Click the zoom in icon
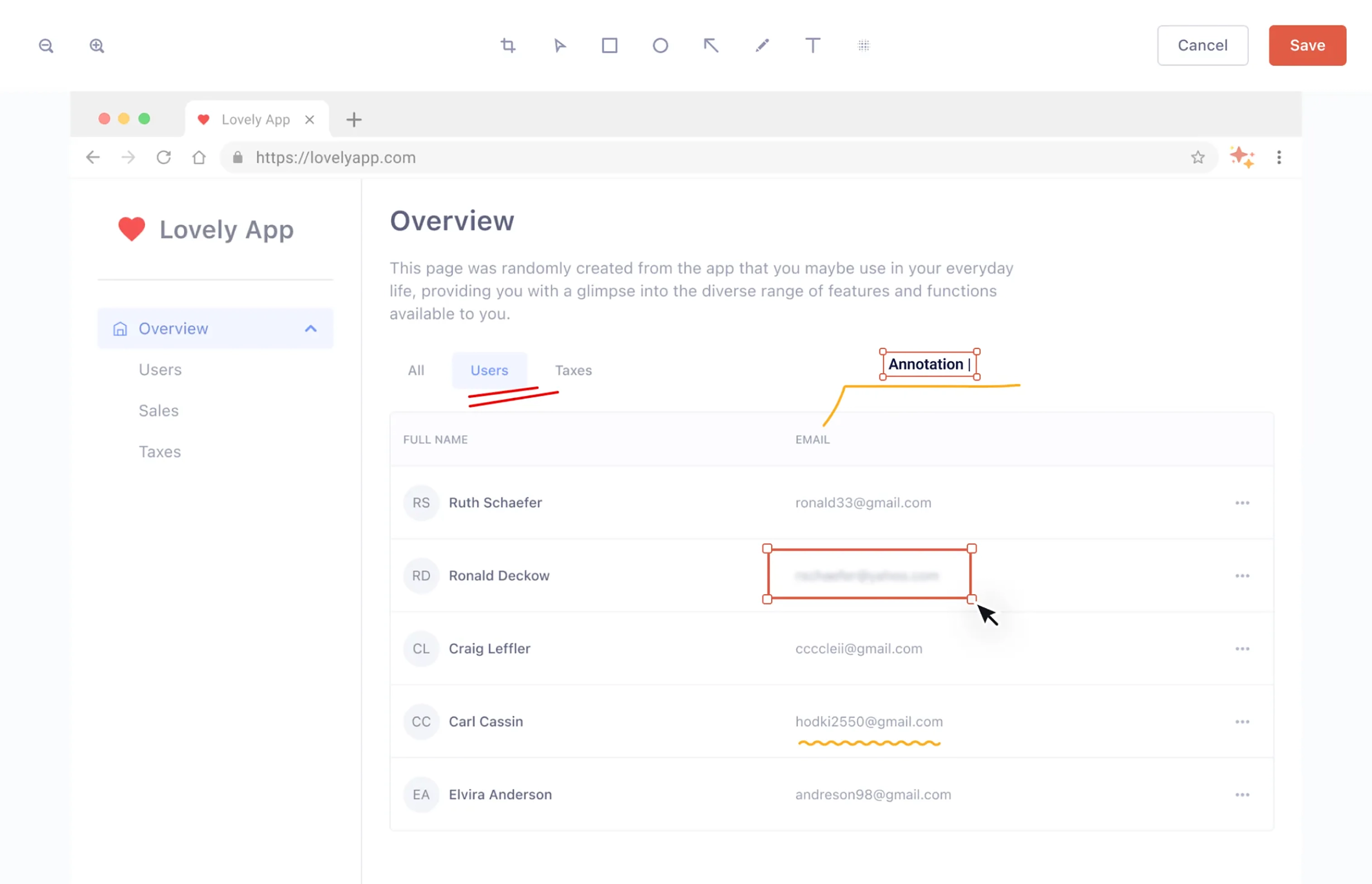The image size is (1372, 884). [x=96, y=45]
